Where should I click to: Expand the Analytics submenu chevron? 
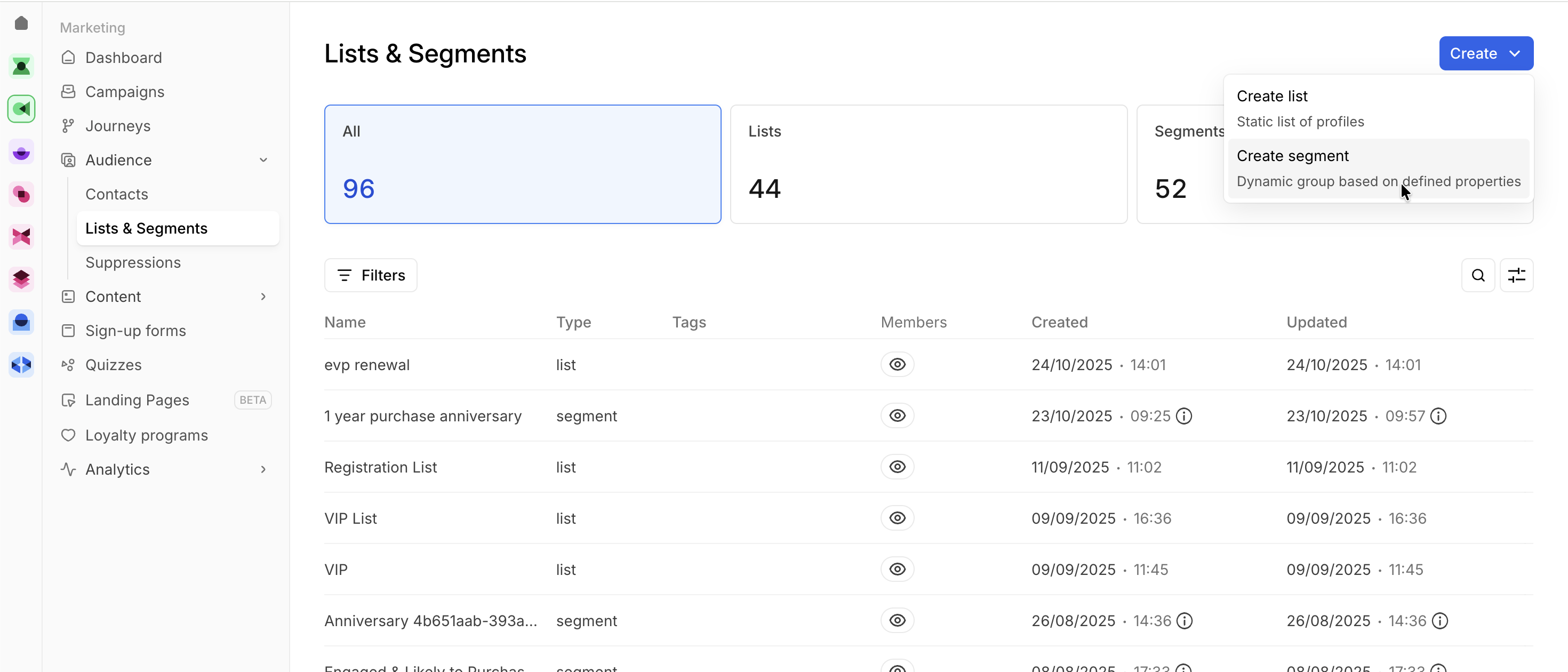263,469
